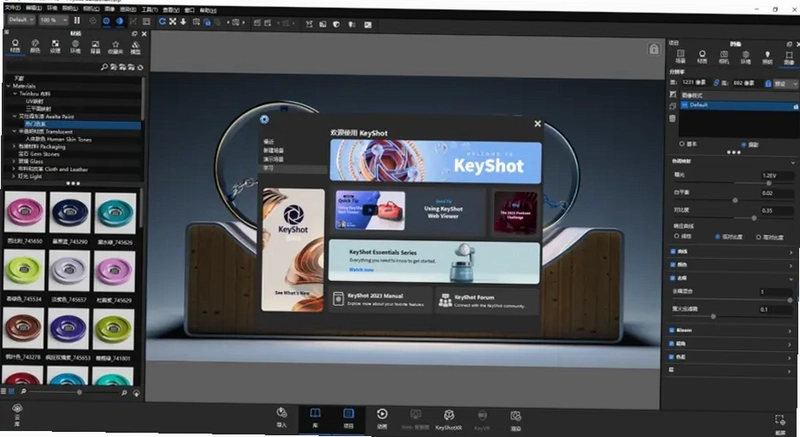Screen dimensions: 800x437
Task: Switch to the Colors library tab
Action: [35, 46]
